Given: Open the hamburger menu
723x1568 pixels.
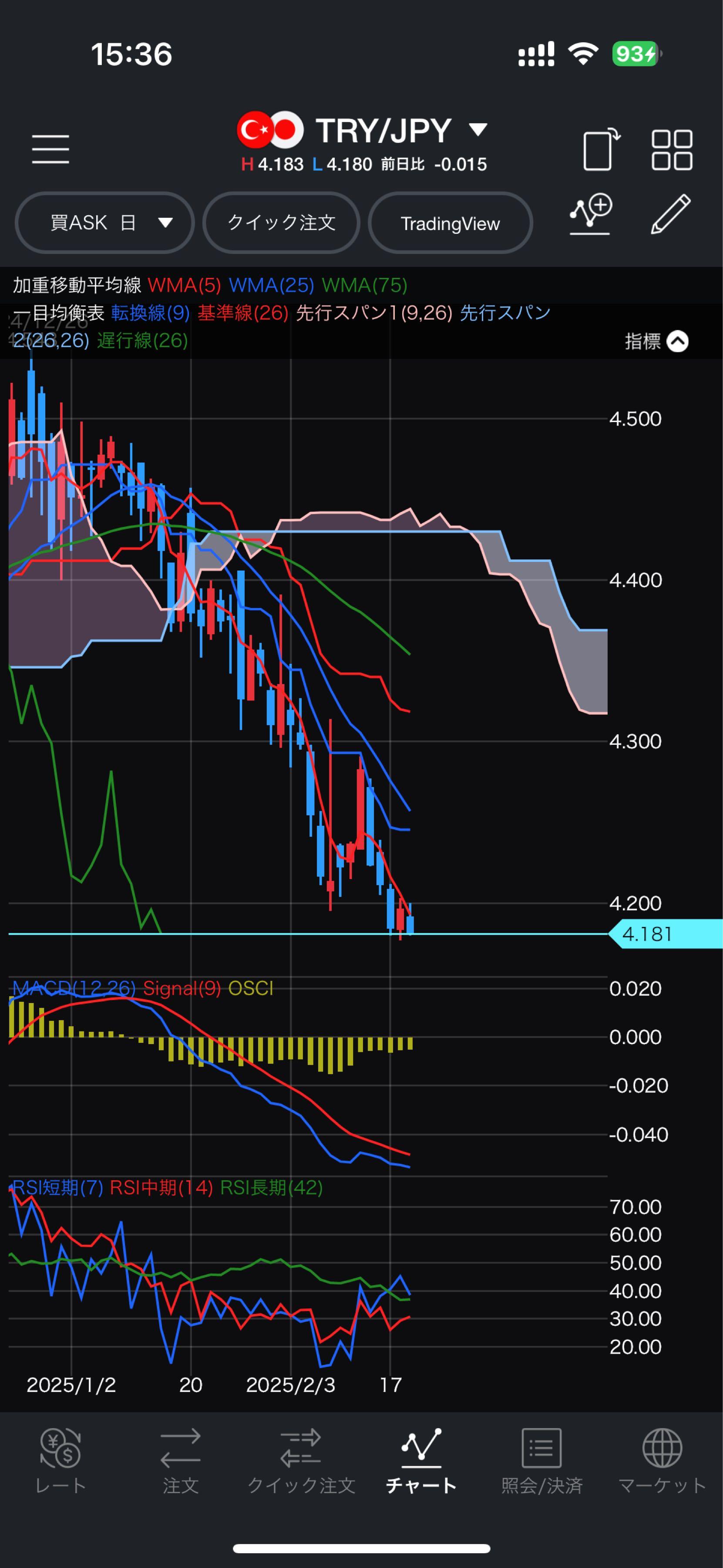Looking at the screenshot, I should 50,149.
